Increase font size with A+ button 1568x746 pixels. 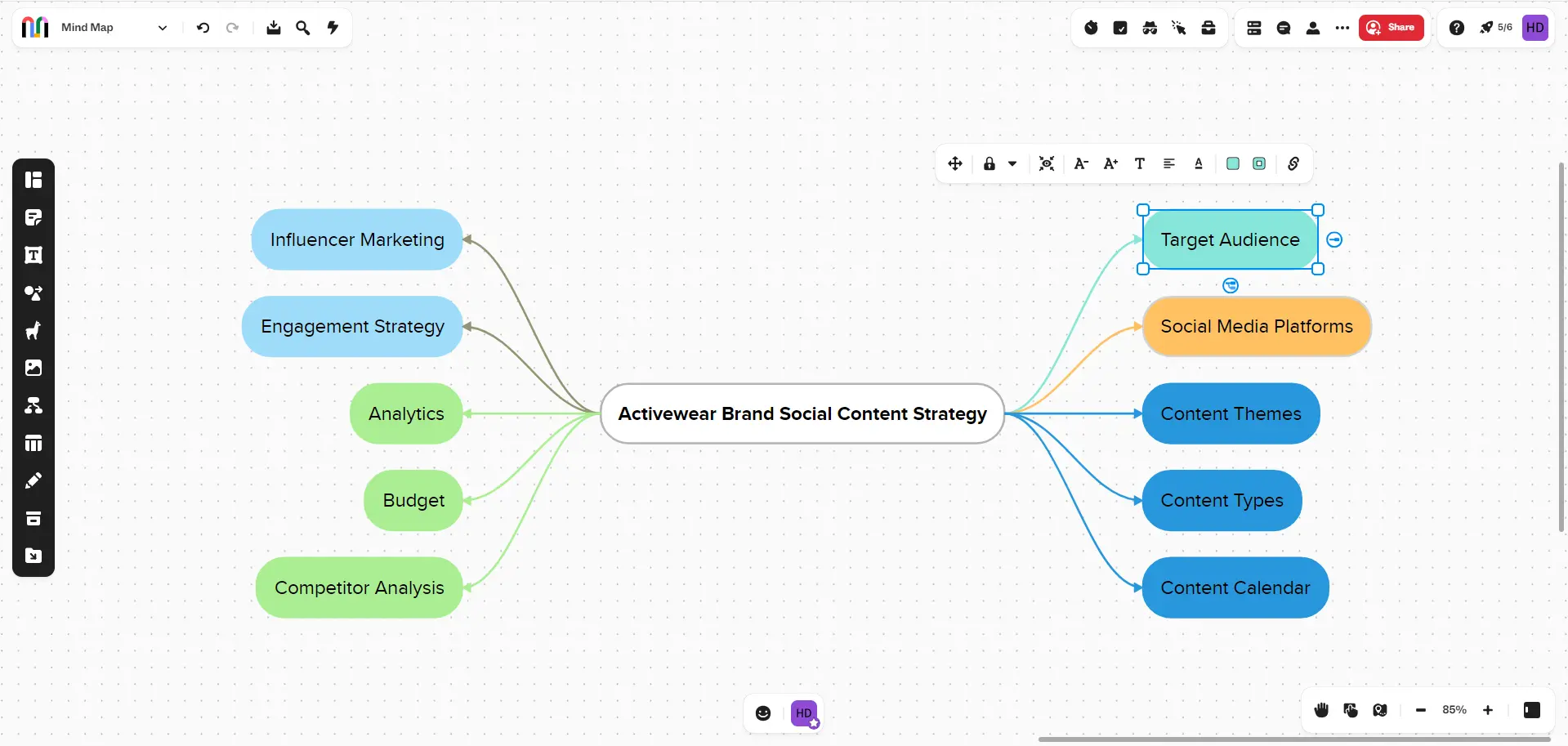click(x=1110, y=163)
